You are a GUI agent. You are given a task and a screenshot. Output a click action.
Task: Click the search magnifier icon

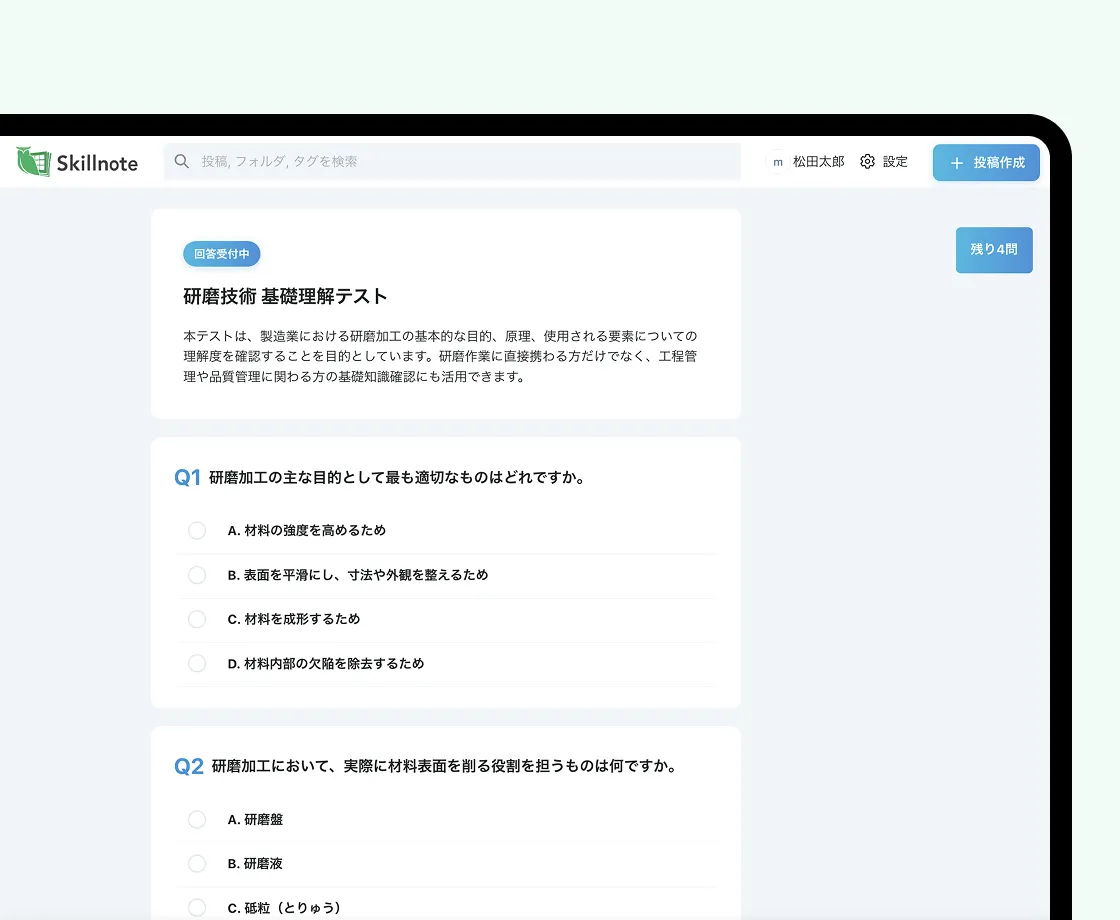click(x=182, y=161)
